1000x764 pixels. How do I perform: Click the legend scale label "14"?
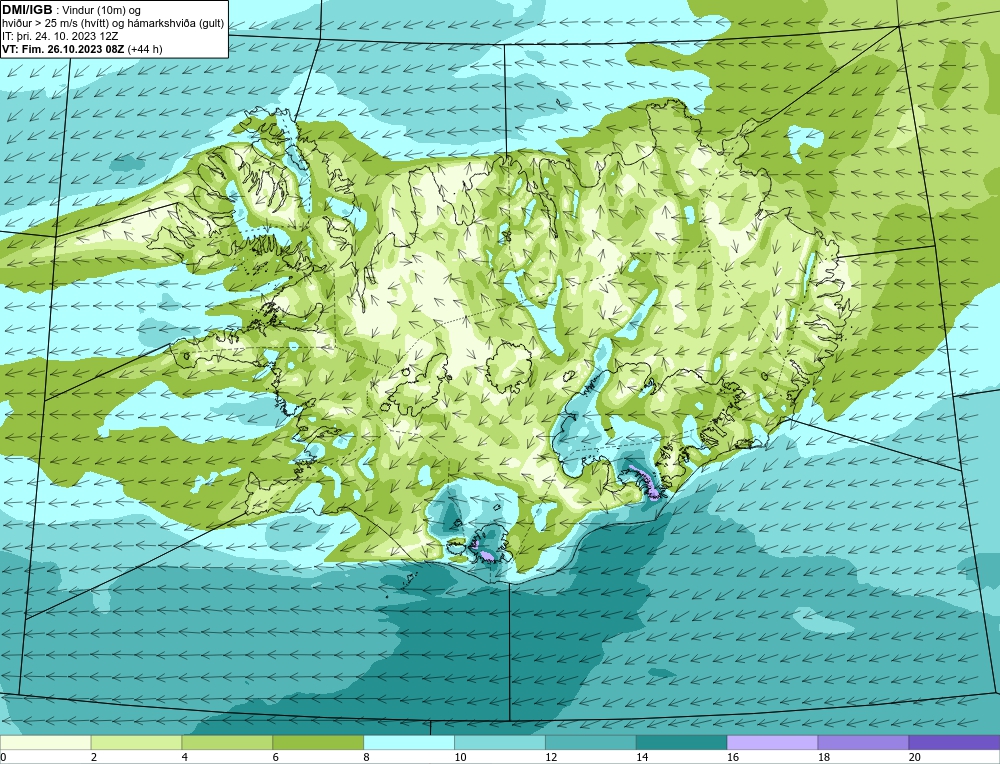click(x=642, y=757)
